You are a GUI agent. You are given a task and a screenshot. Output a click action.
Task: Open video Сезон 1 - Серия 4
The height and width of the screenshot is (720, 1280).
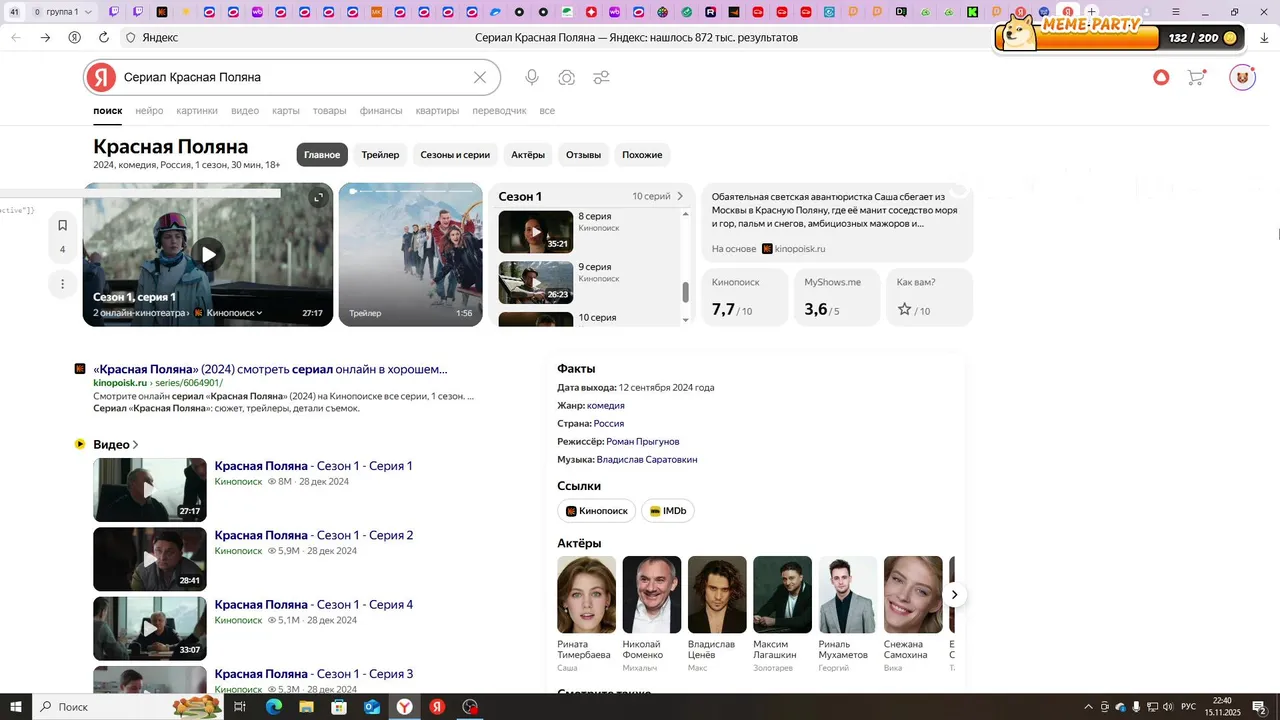tap(314, 605)
